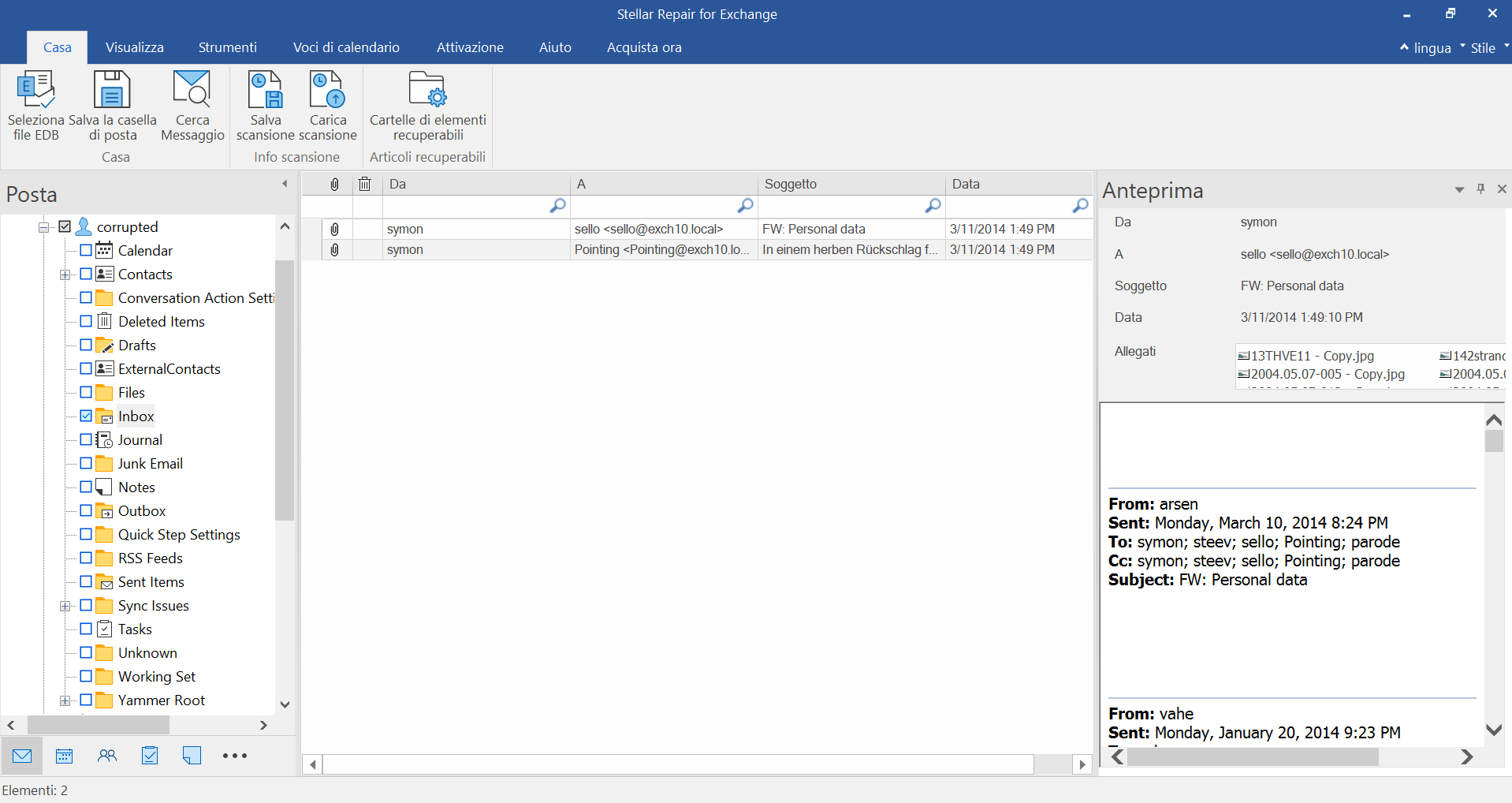Check the Drafts folder checkbox
This screenshot has height=803, width=1512.
pyautogui.click(x=86, y=345)
